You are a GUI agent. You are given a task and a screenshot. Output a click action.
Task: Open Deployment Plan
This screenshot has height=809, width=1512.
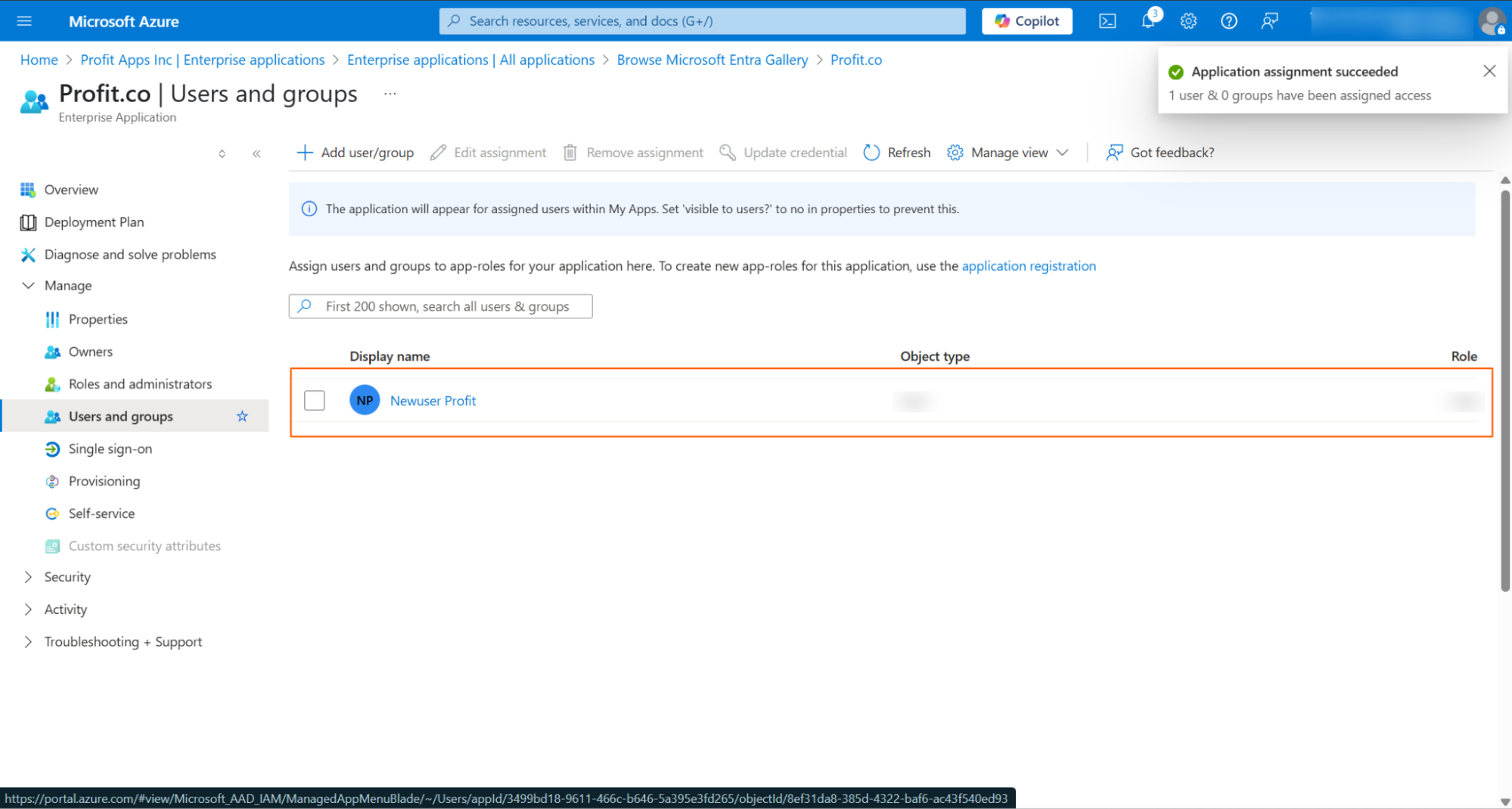pos(82,222)
